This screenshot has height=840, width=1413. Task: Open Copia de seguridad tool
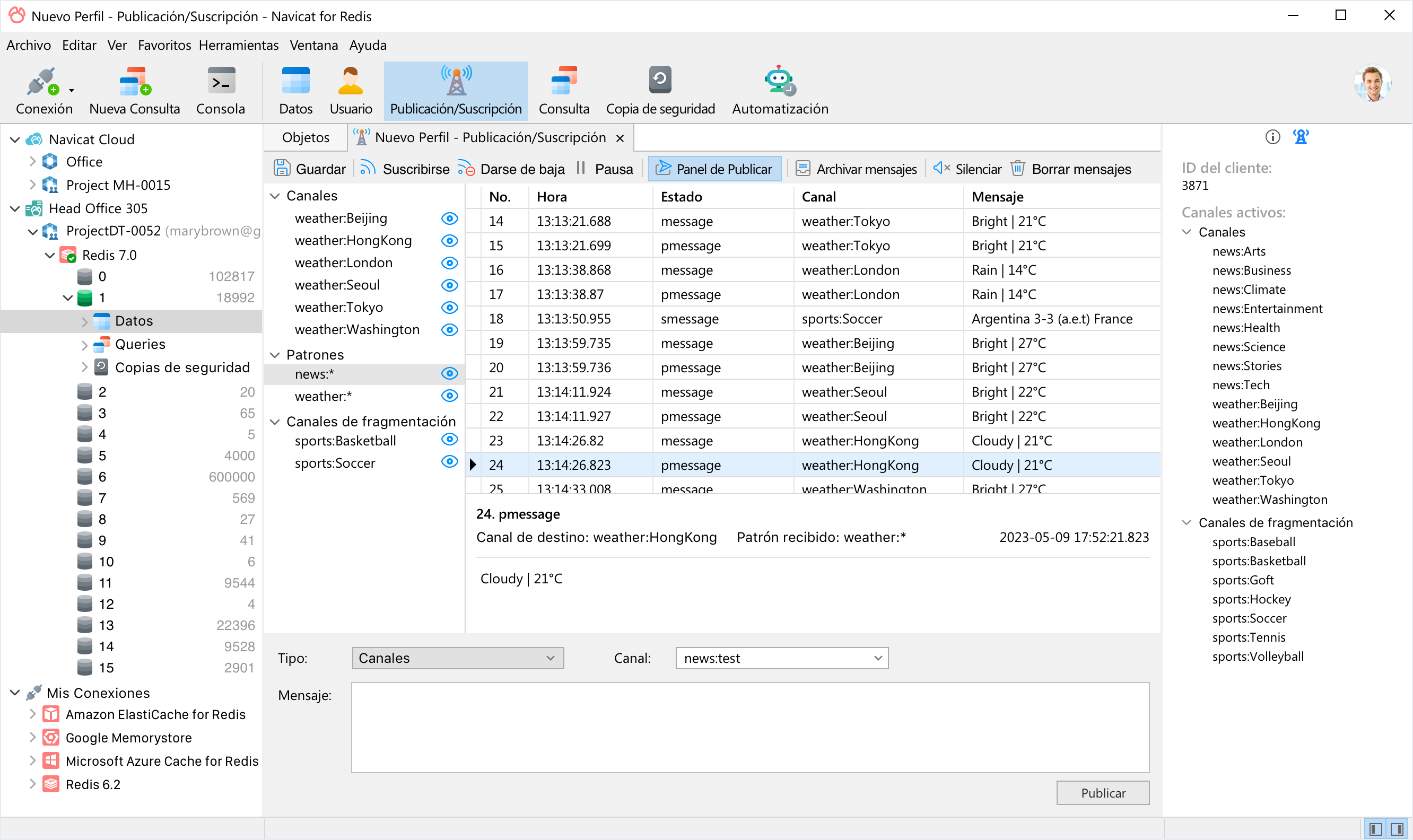659,81
